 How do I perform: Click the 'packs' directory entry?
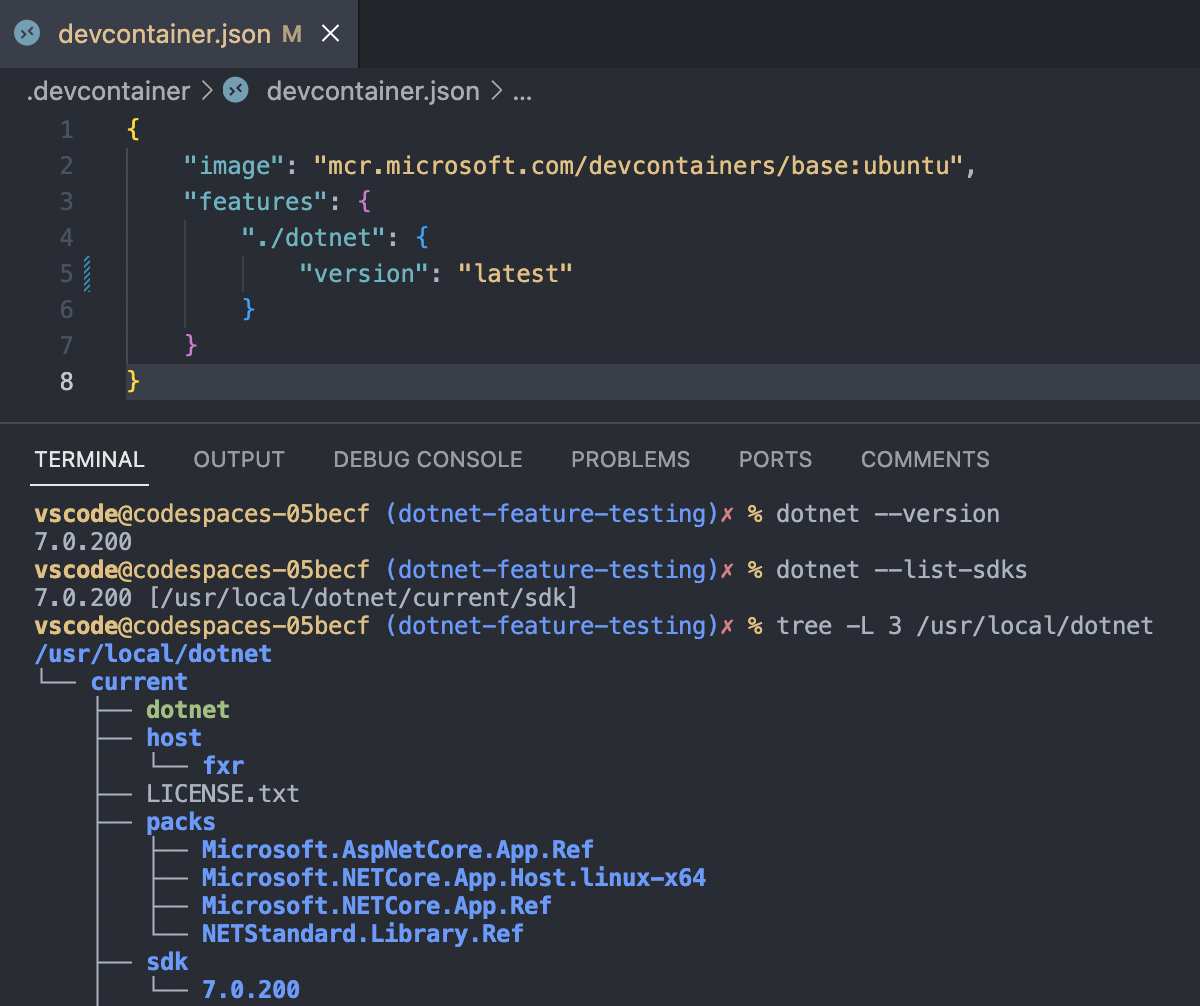pyautogui.click(x=181, y=822)
